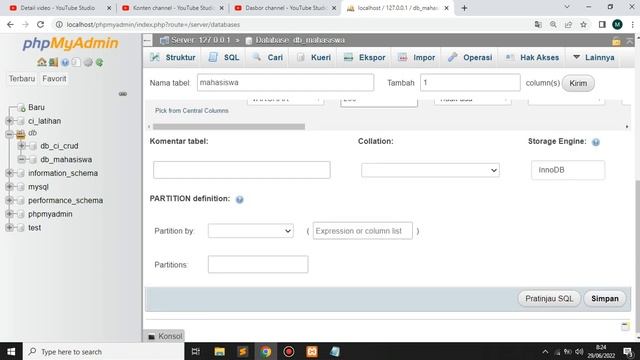Screen dimensions: 640x360
Task: Click browser zoom magnifier icon
Action: (x=553, y=24)
